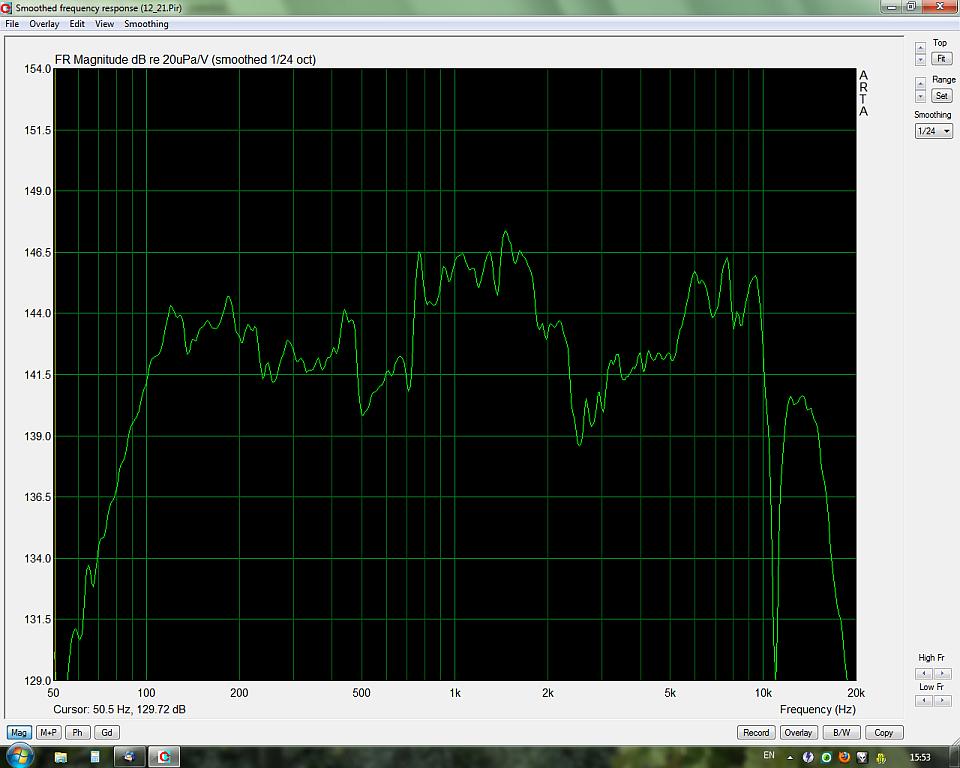Switch to Gd group delay view

[107, 732]
